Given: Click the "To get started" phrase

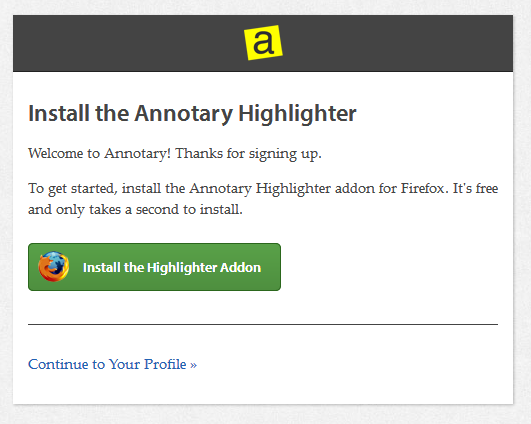Looking at the screenshot, I should 72,189.
